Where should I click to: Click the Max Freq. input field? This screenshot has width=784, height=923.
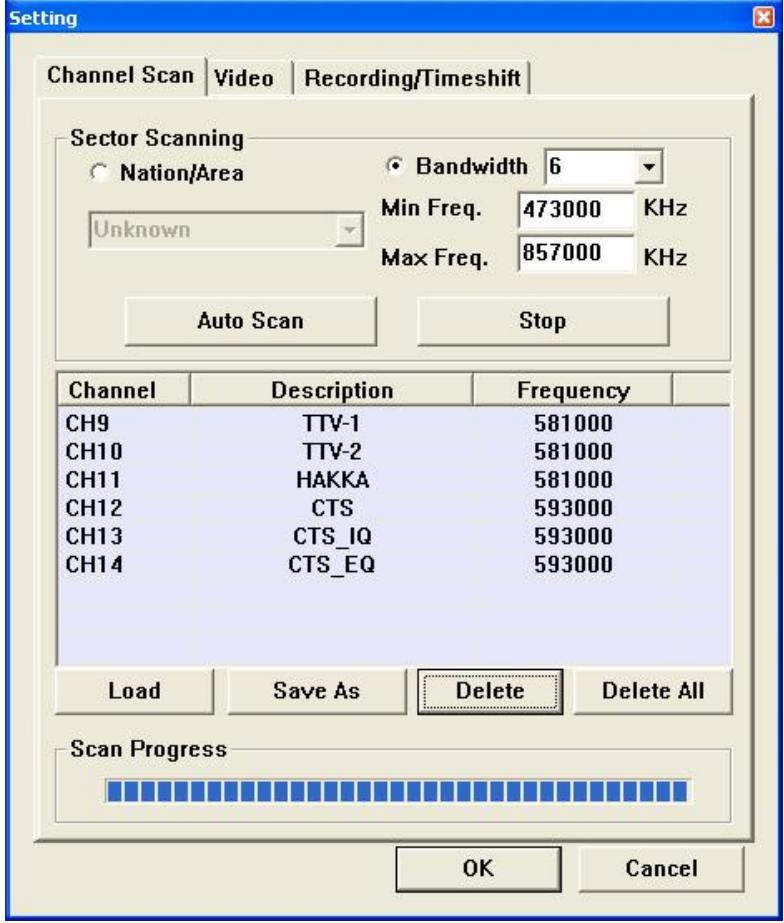(x=576, y=253)
